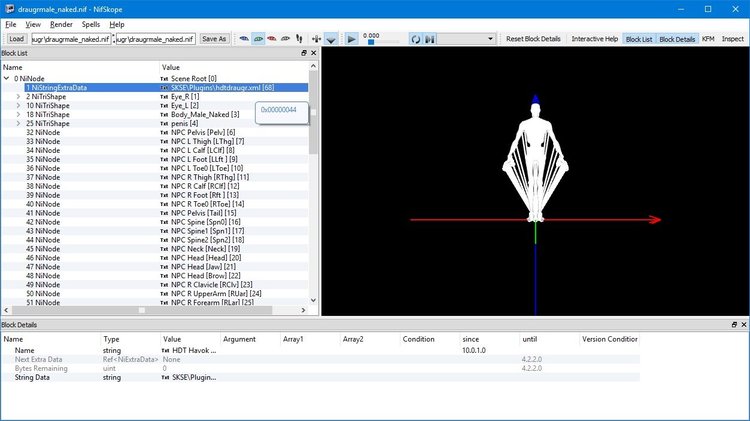Play the animation
The image size is (750, 421).
click(x=352, y=39)
